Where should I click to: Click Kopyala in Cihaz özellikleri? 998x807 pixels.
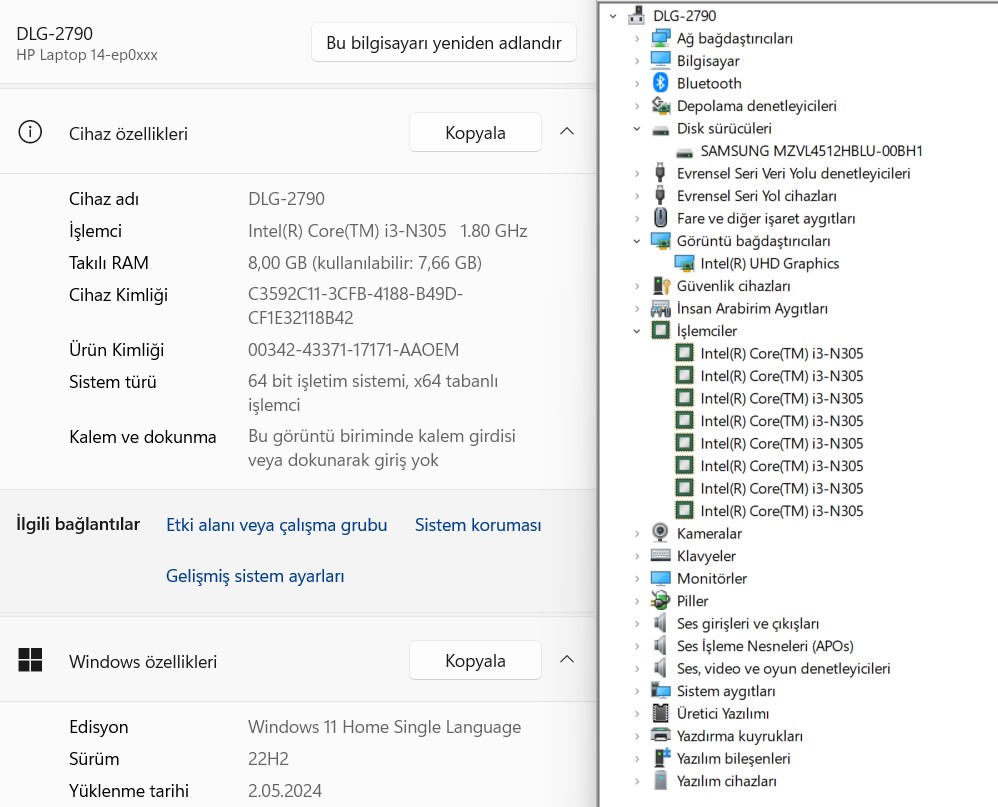tap(475, 132)
